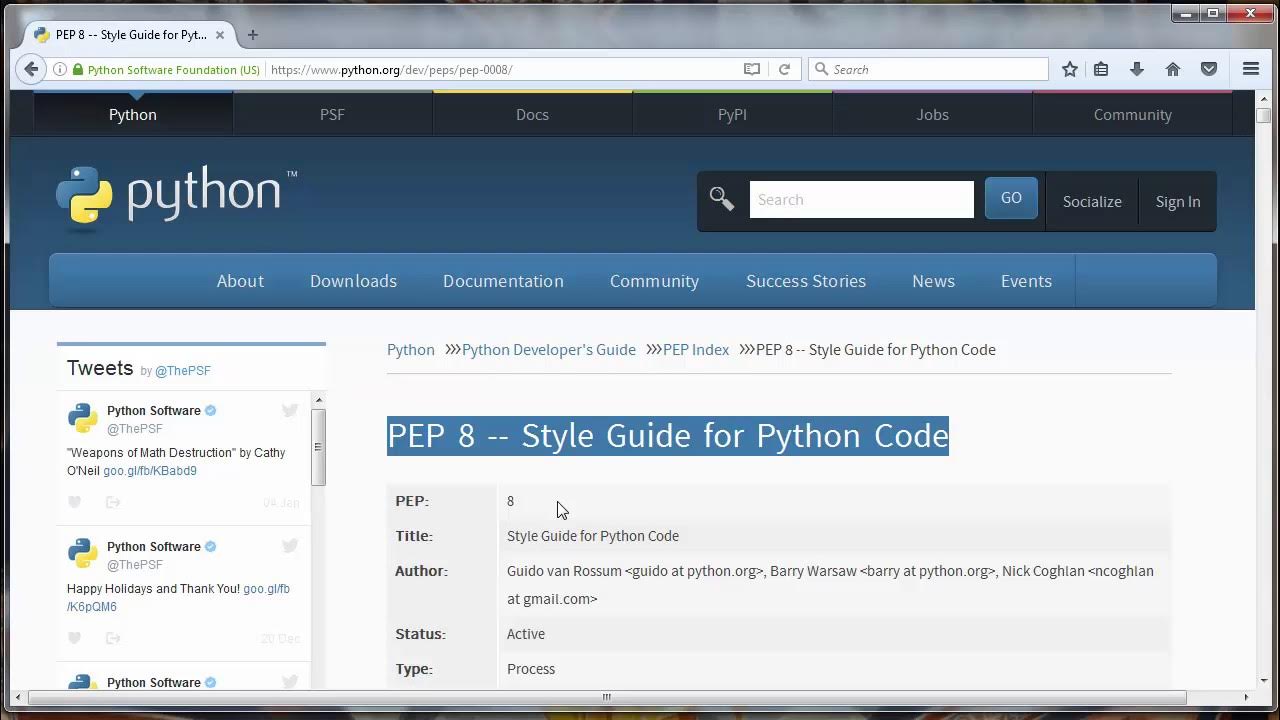1280x720 pixels.
Task: Open the site identity info icon
Action: [59, 70]
